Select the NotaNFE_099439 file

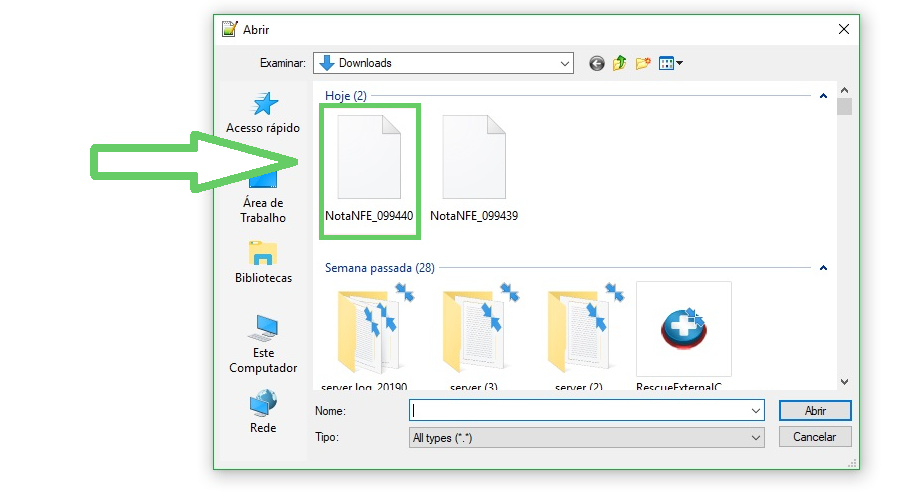click(474, 165)
